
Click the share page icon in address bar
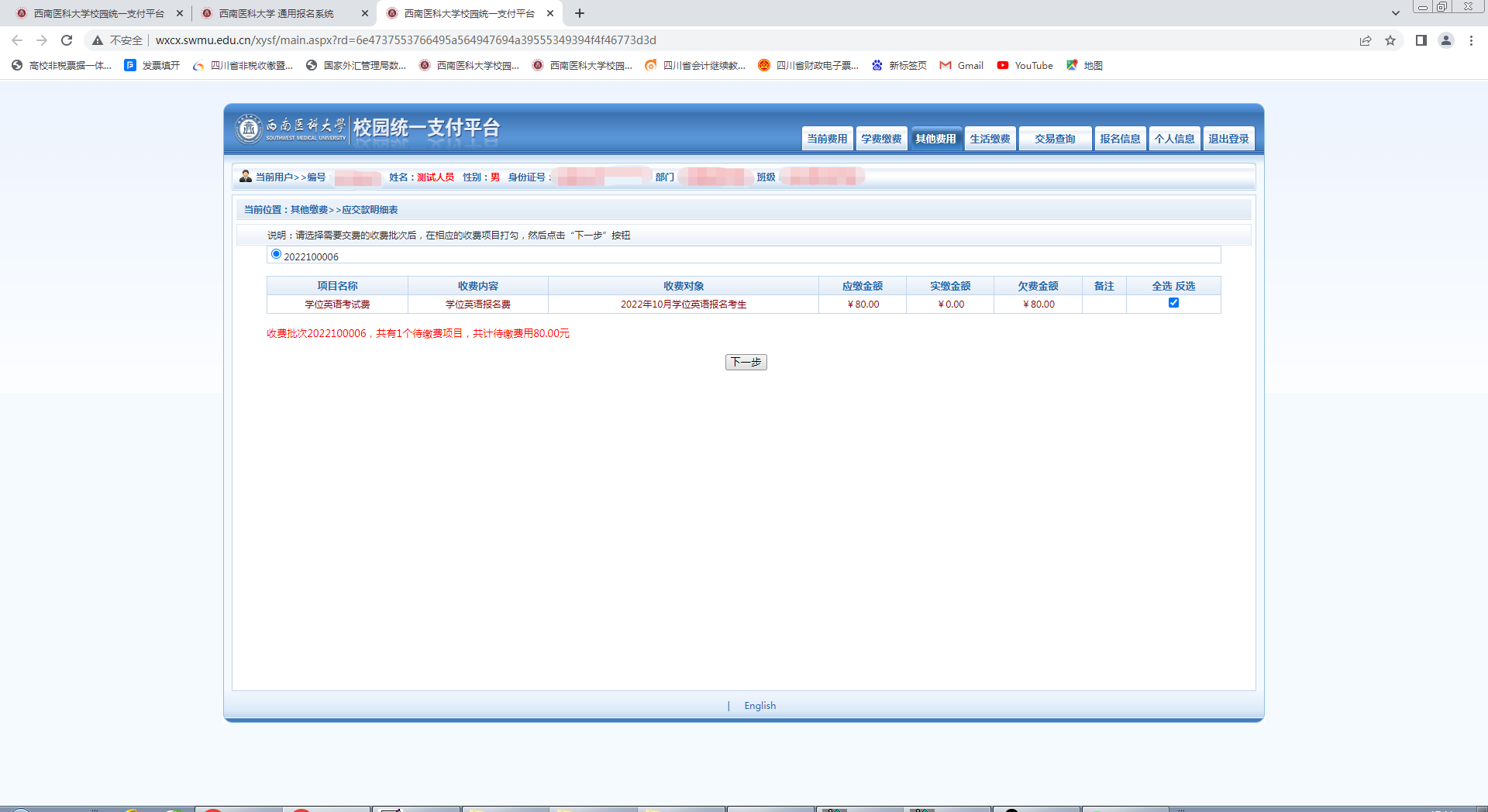[1366, 40]
